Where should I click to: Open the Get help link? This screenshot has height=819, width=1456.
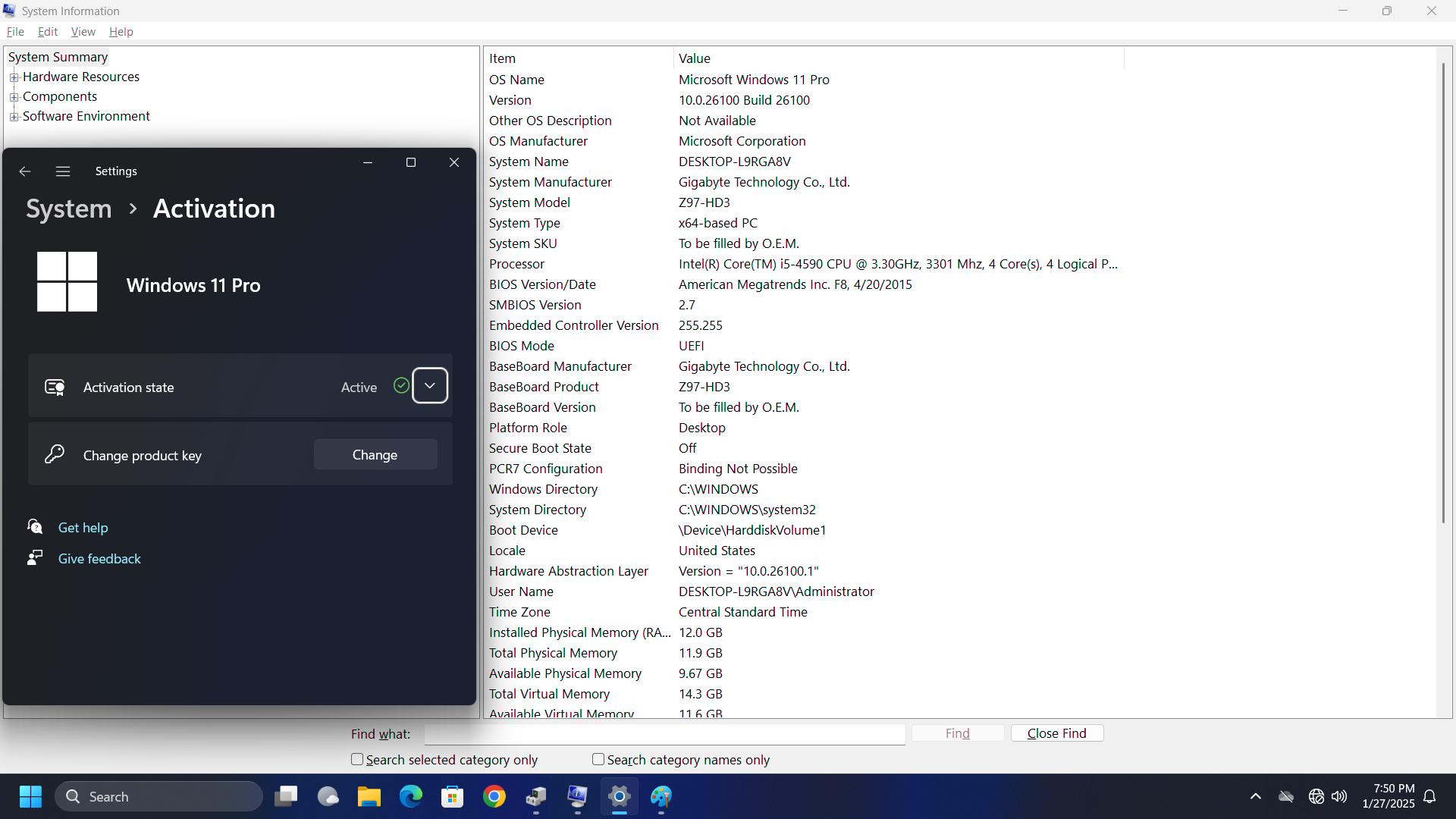pos(83,528)
